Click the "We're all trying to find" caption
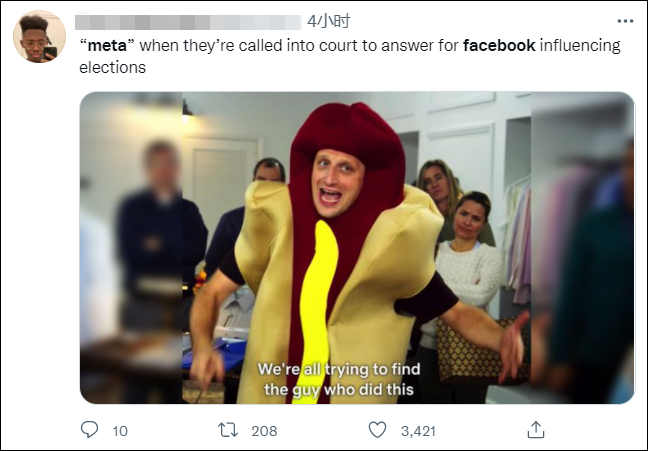Viewport: 648px width, 451px height. coord(339,370)
